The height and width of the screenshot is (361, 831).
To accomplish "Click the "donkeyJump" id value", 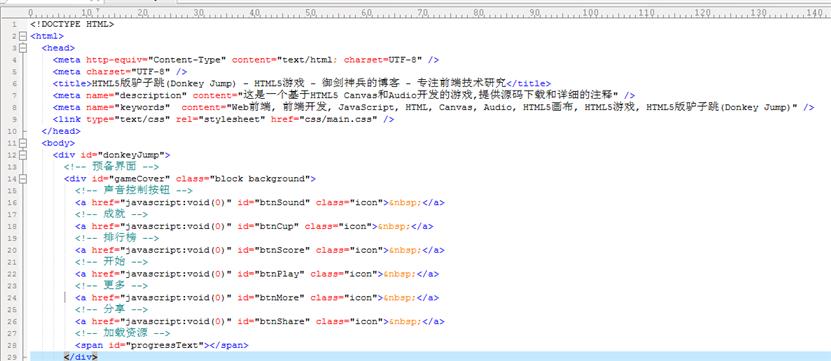I will (x=131, y=155).
